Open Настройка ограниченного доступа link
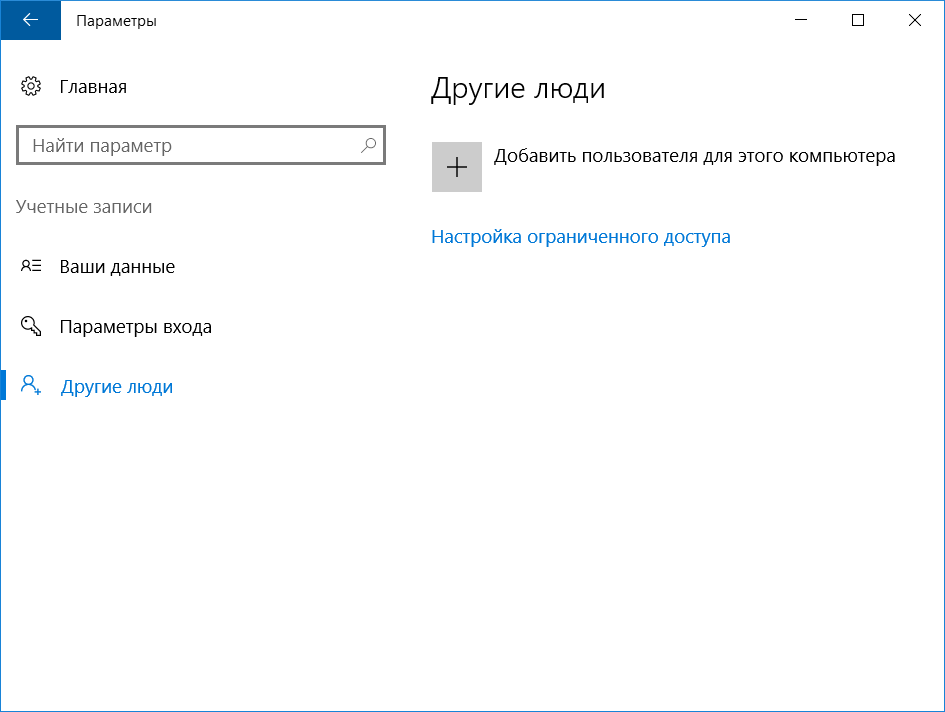The image size is (945, 712). [x=581, y=237]
